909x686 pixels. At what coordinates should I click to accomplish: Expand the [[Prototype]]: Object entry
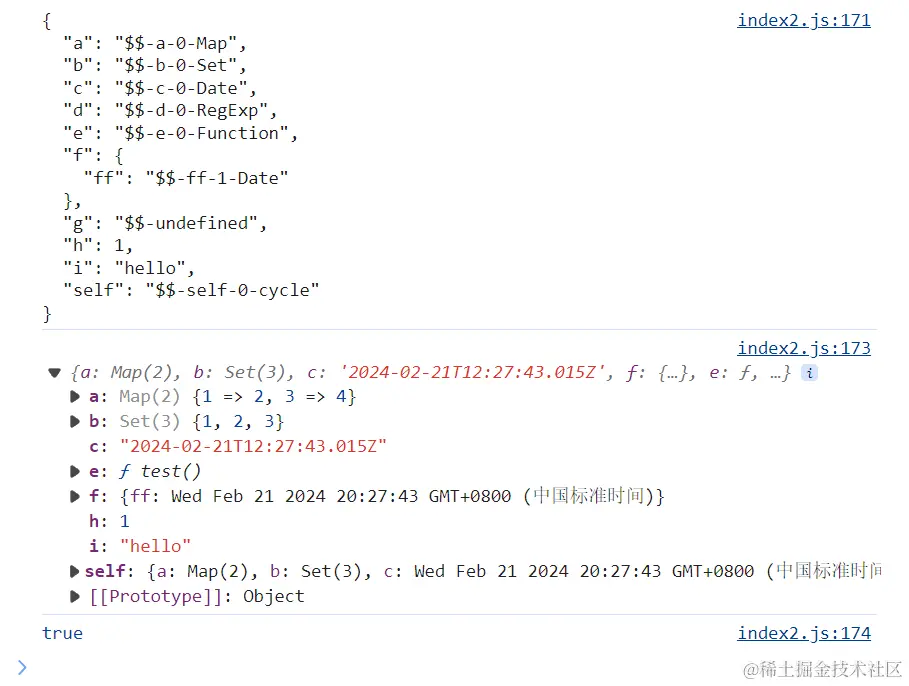74,597
